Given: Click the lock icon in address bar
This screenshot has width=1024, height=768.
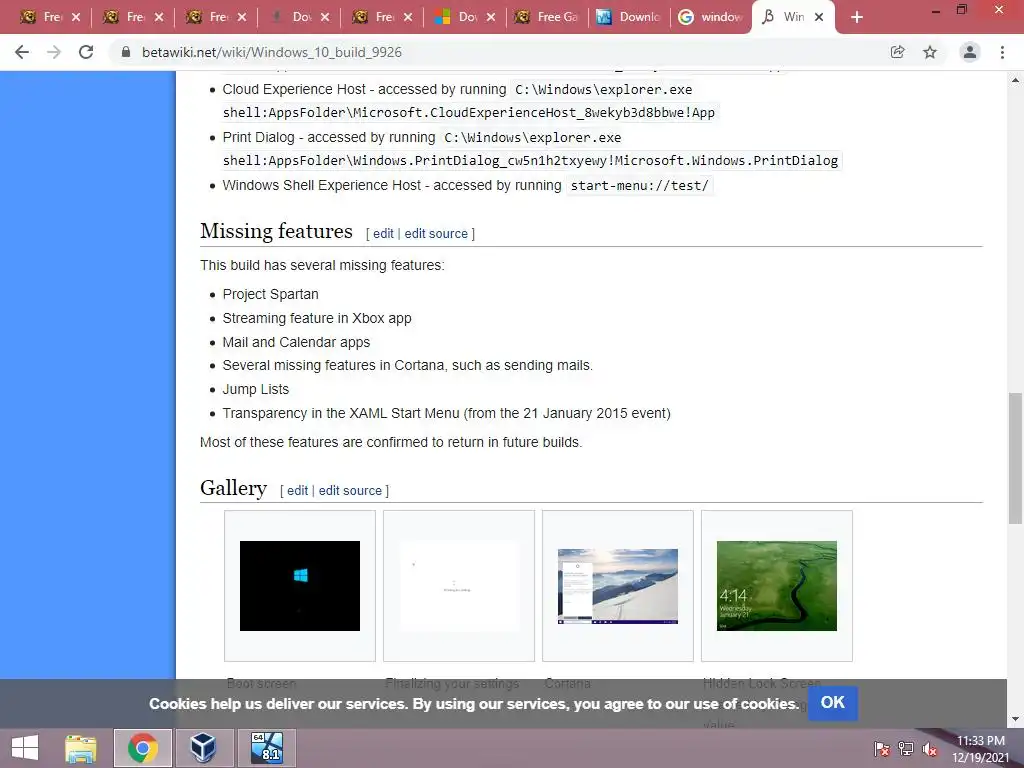Looking at the screenshot, I should 126,52.
